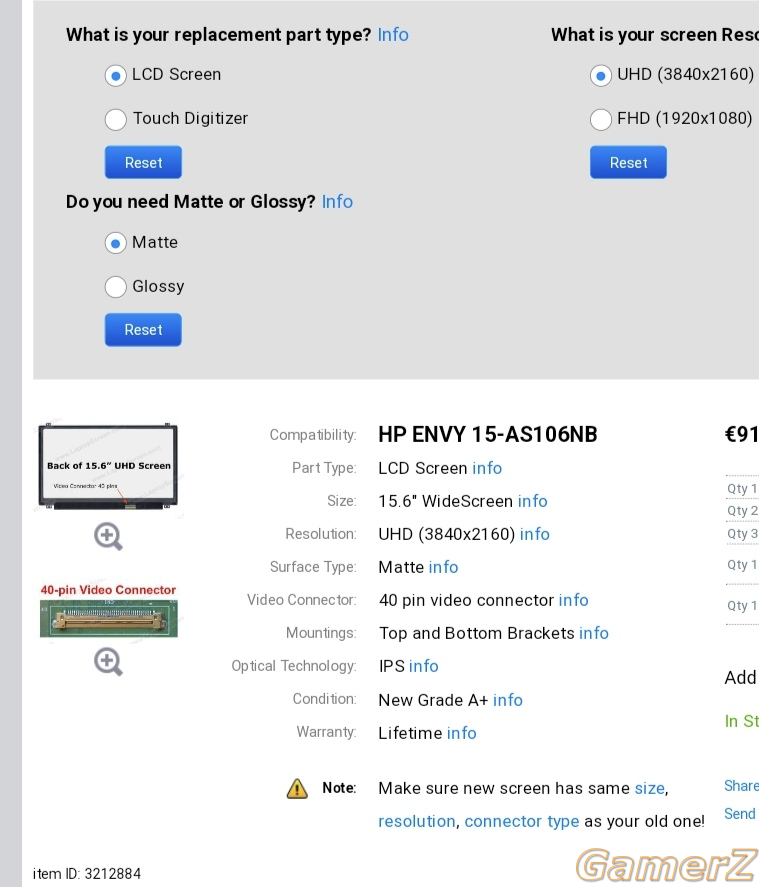Reset the Matte or Glossy selection
Screen dimensions: 759x887
[x=143, y=330]
